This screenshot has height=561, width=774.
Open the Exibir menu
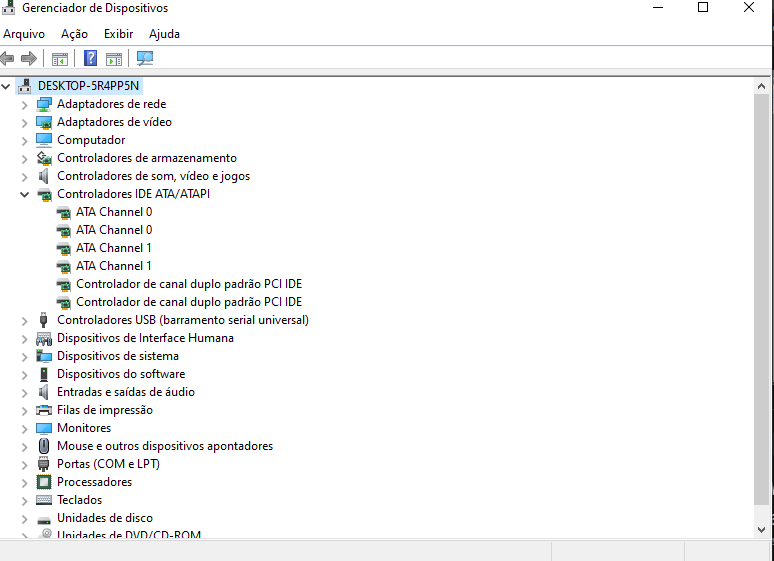[x=118, y=34]
